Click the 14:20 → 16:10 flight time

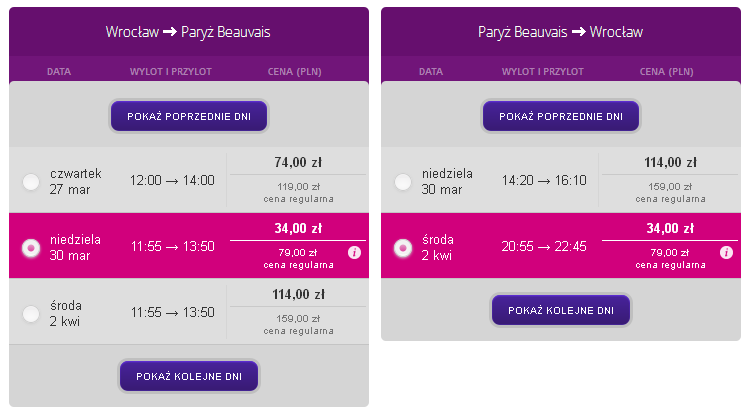tap(544, 181)
